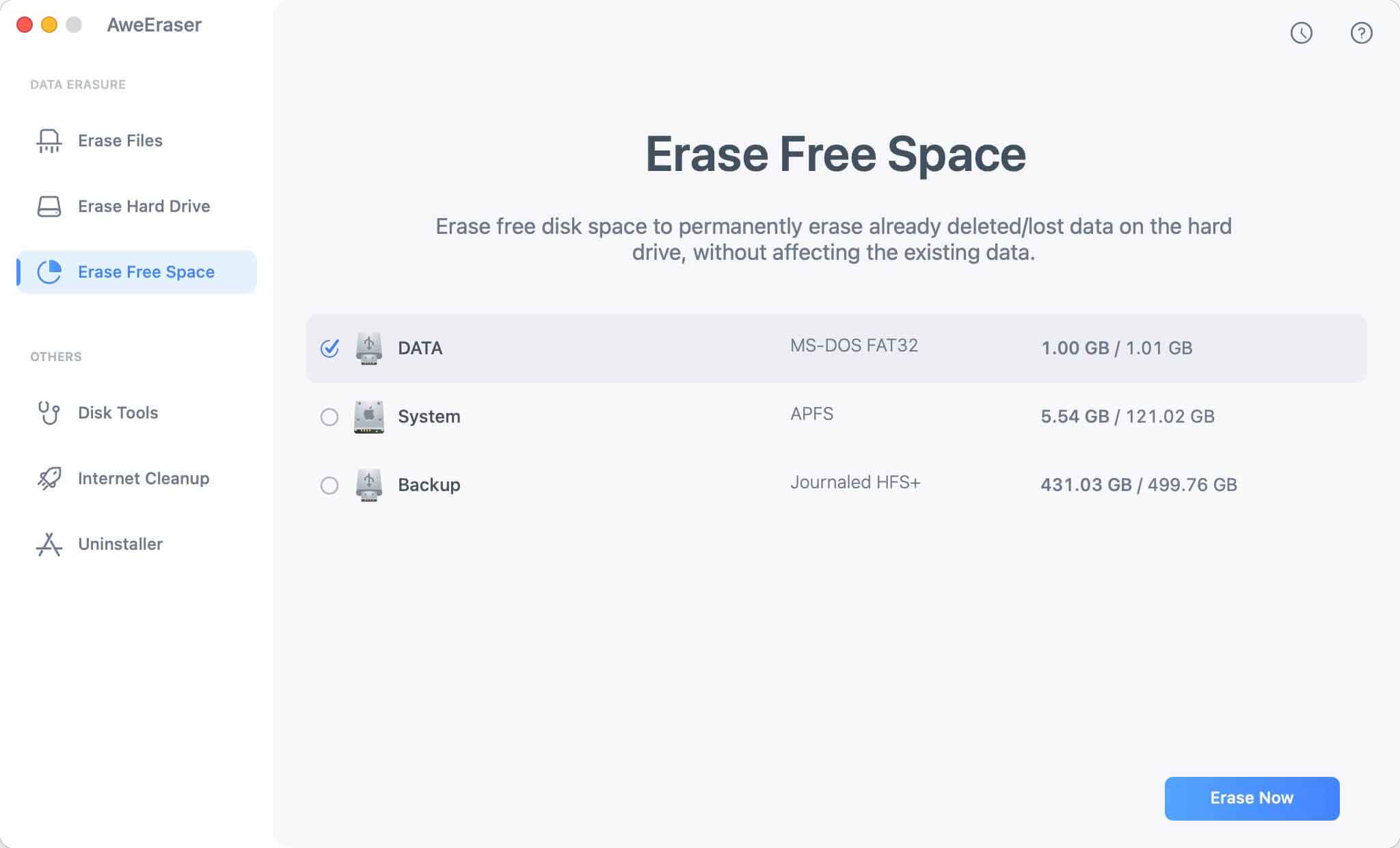Open the help question mark icon
Image resolution: width=1400 pixels, height=848 pixels.
(1361, 33)
